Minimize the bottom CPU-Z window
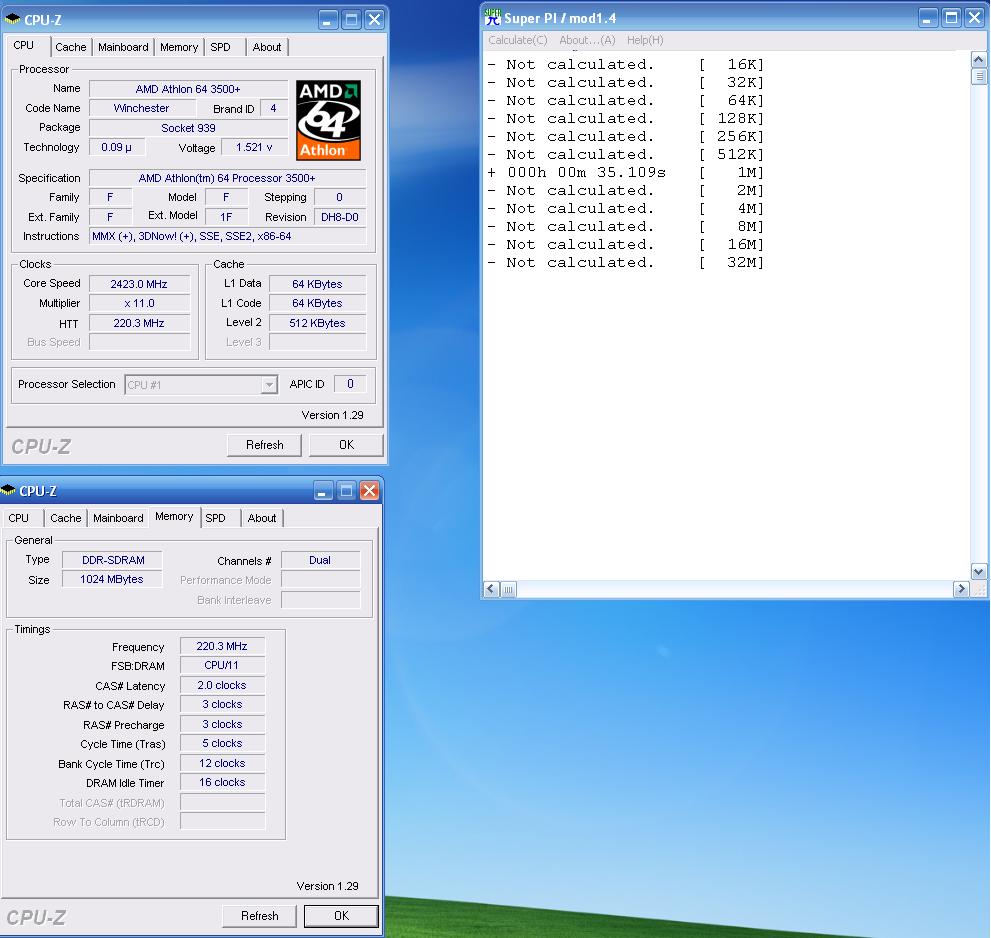Image resolution: width=991 pixels, height=938 pixels. point(322,490)
